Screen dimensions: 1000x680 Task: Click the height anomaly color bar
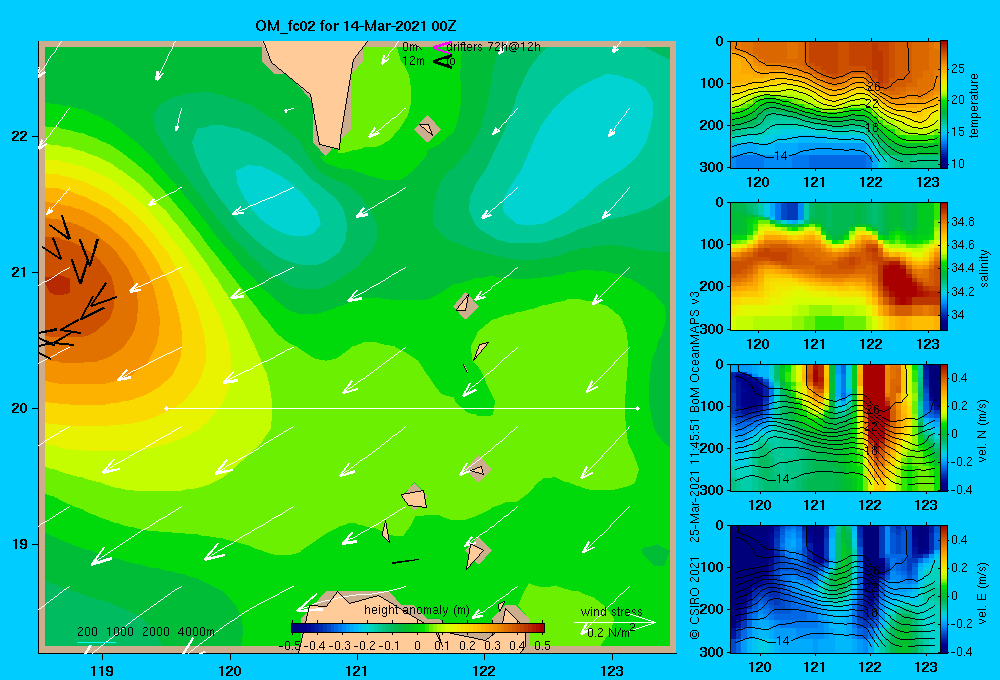tap(418, 628)
